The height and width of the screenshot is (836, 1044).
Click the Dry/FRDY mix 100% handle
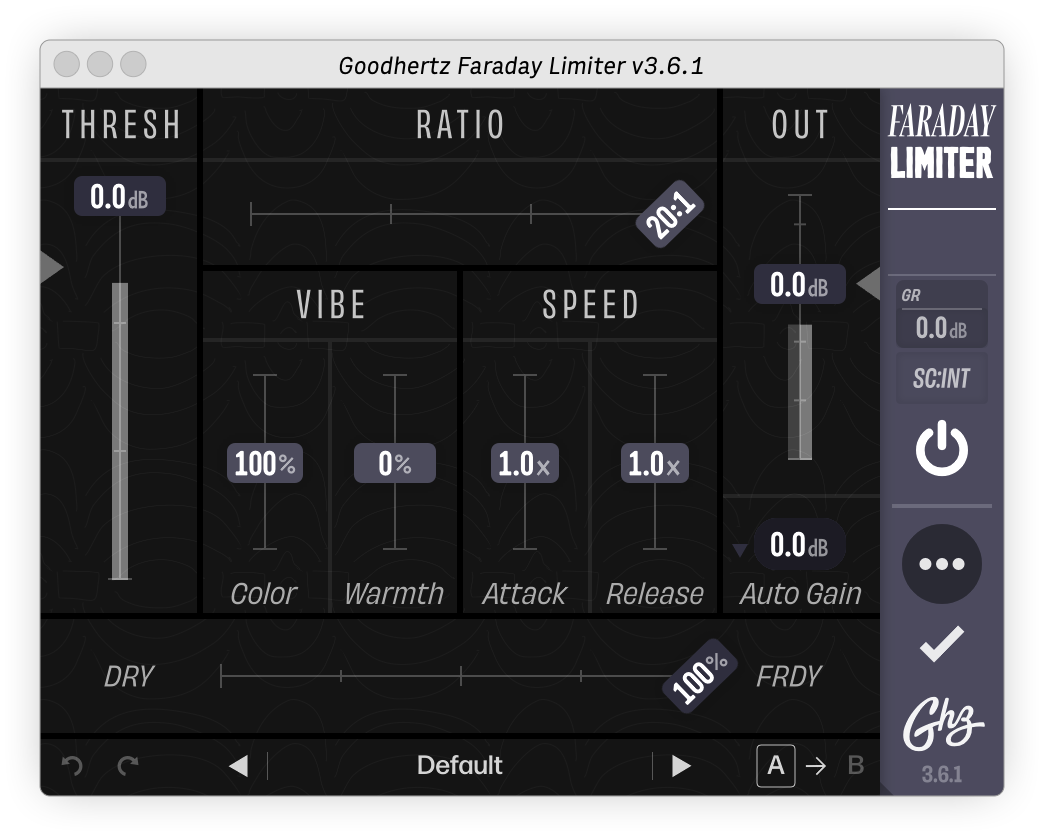point(699,676)
